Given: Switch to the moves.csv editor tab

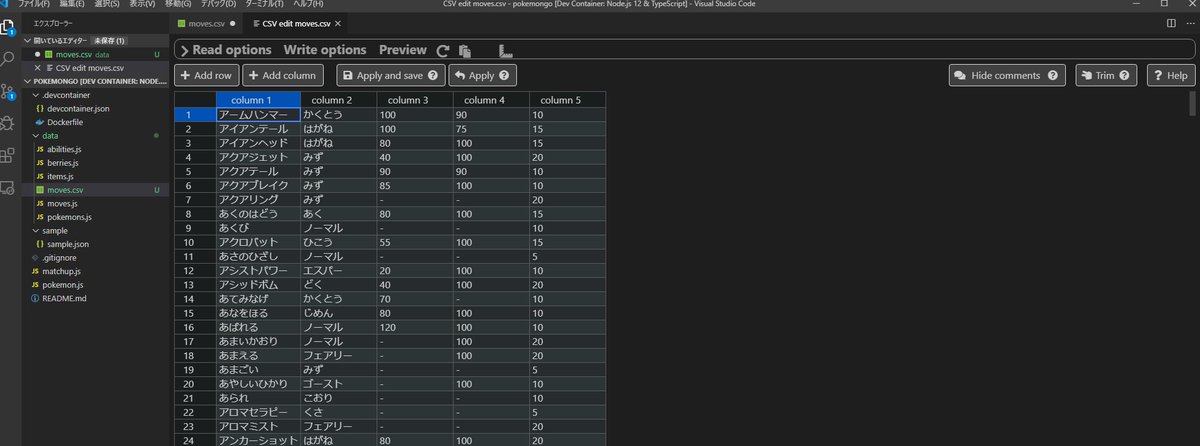Looking at the screenshot, I should pos(206,22).
